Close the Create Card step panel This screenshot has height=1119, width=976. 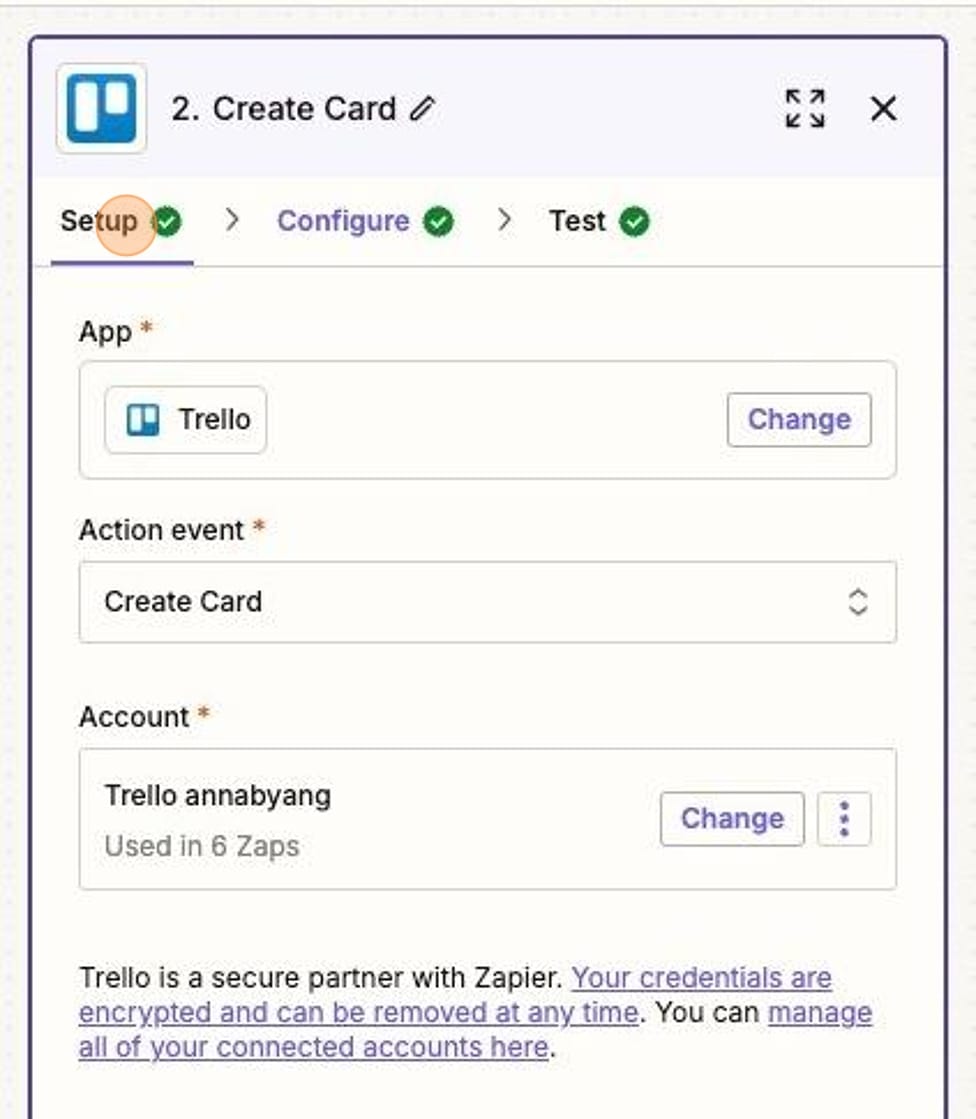click(x=884, y=111)
